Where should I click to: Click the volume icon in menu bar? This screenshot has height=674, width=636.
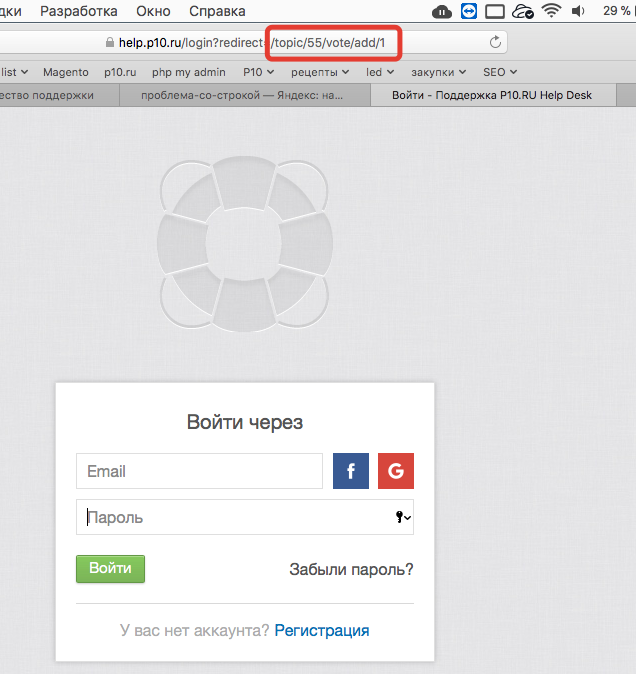coord(579,12)
